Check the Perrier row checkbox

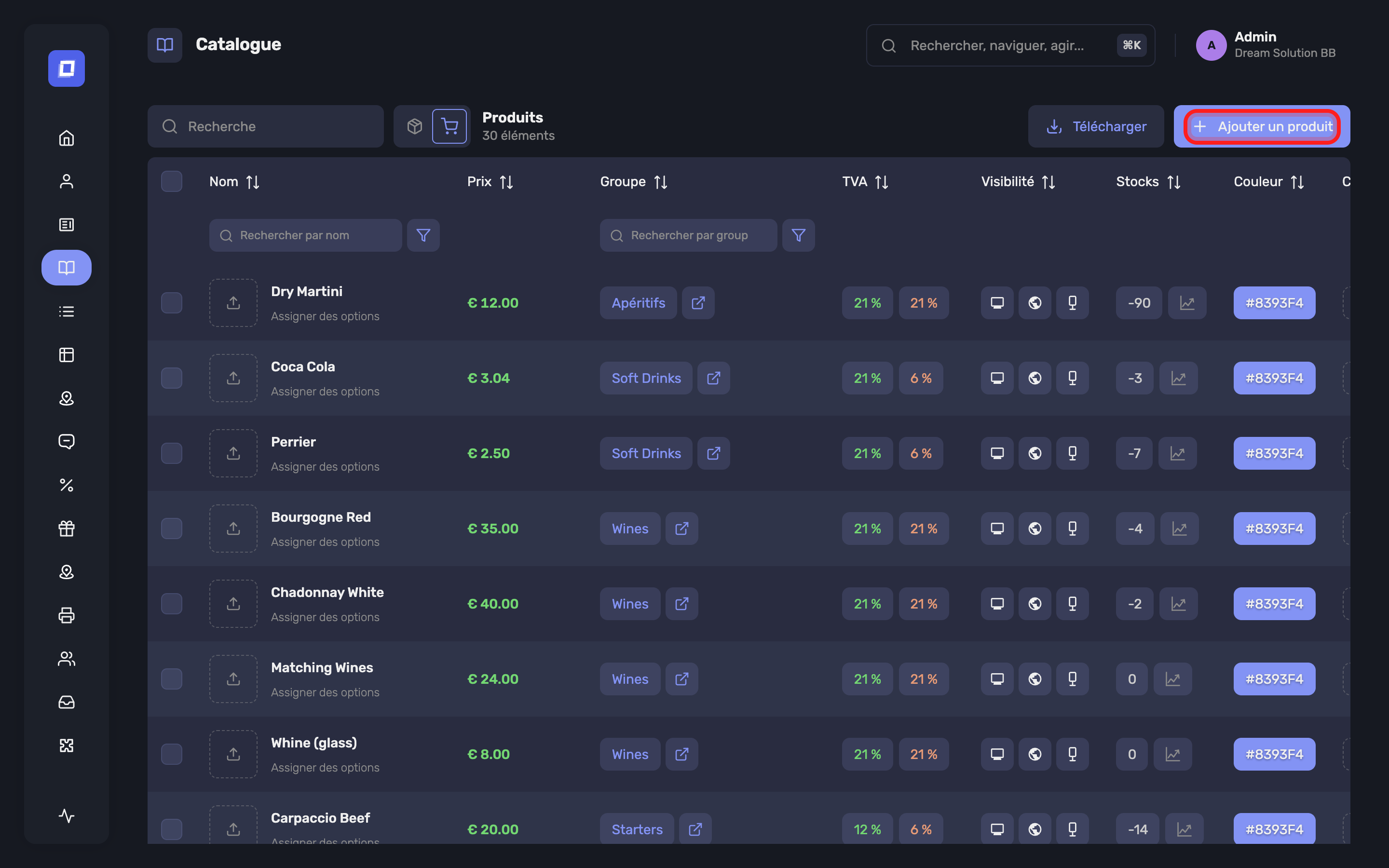pyautogui.click(x=172, y=453)
